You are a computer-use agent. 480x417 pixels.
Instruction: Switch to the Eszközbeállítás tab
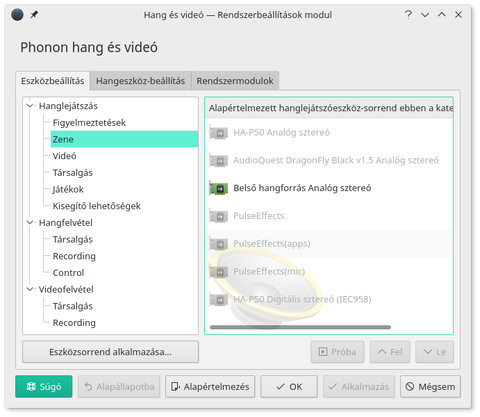click(x=53, y=81)
